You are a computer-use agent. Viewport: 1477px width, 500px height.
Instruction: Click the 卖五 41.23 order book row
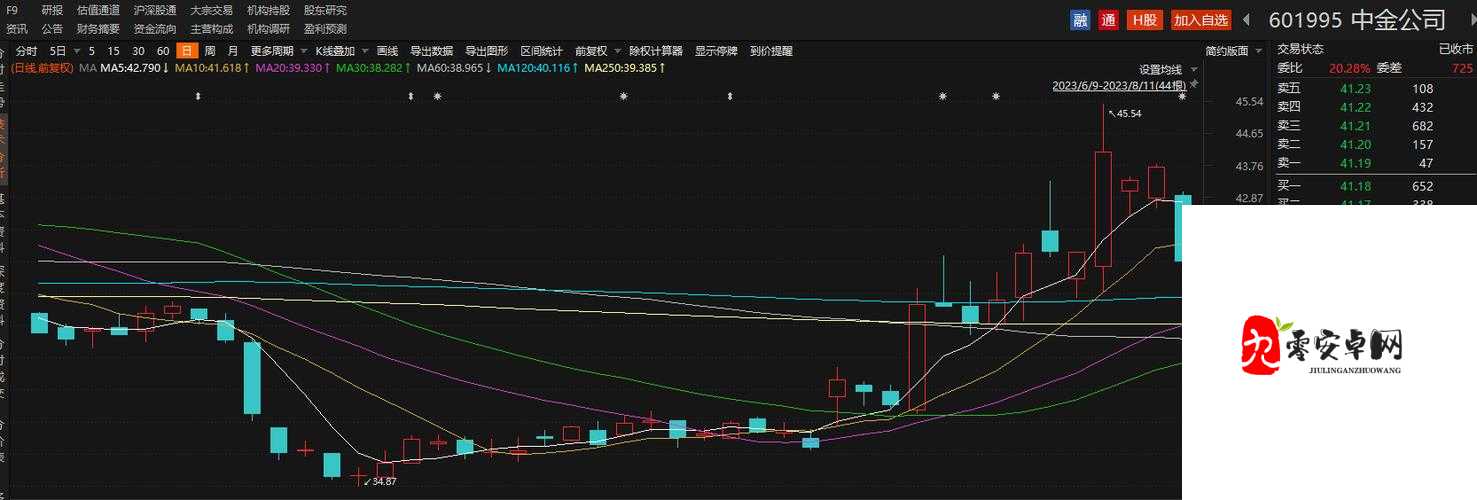pos(1374,88)
